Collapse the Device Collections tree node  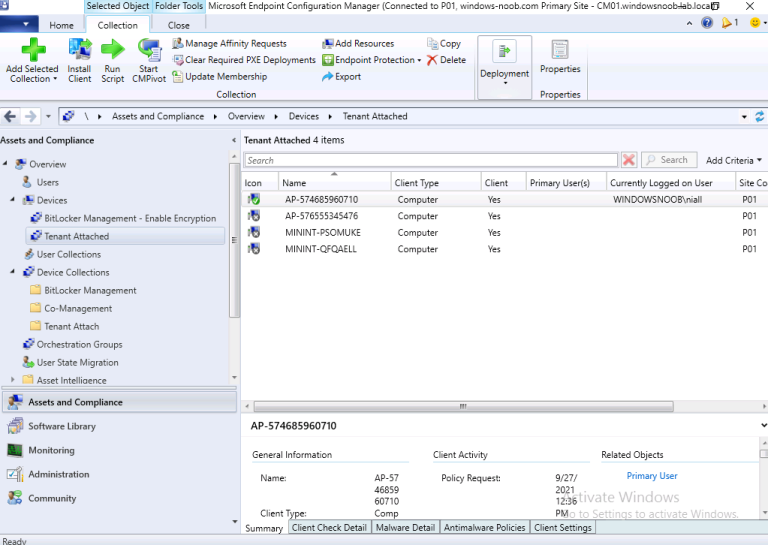[14, 272]
